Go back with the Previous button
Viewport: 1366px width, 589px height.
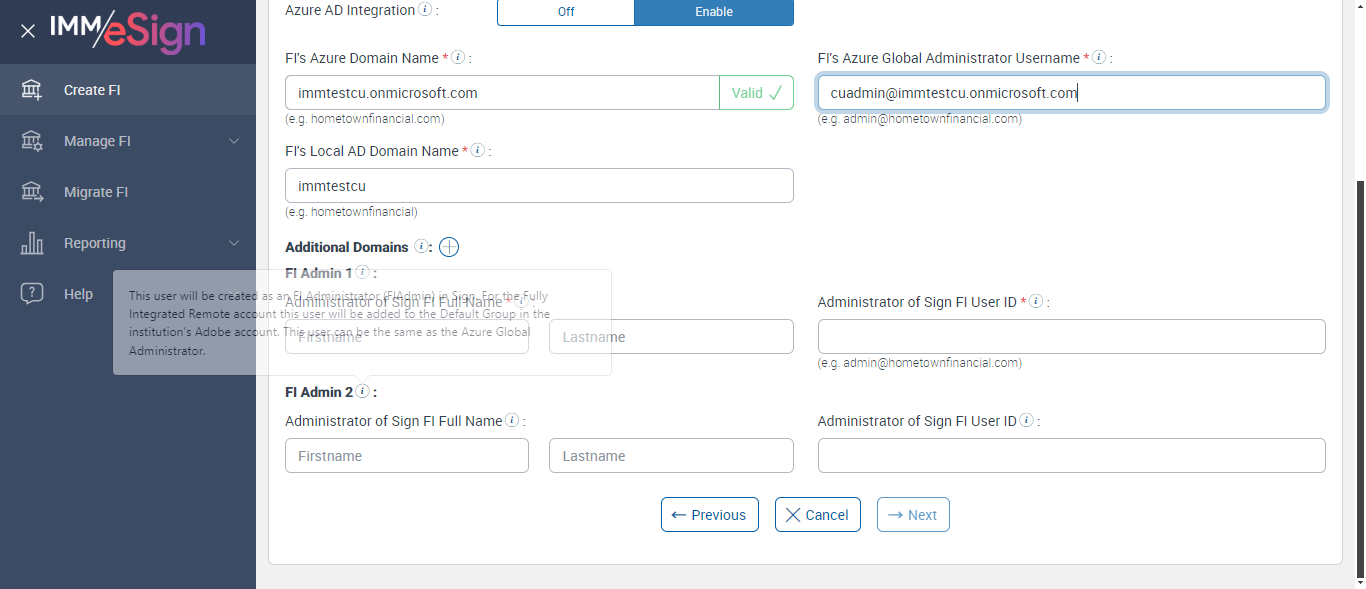(709, 515)
